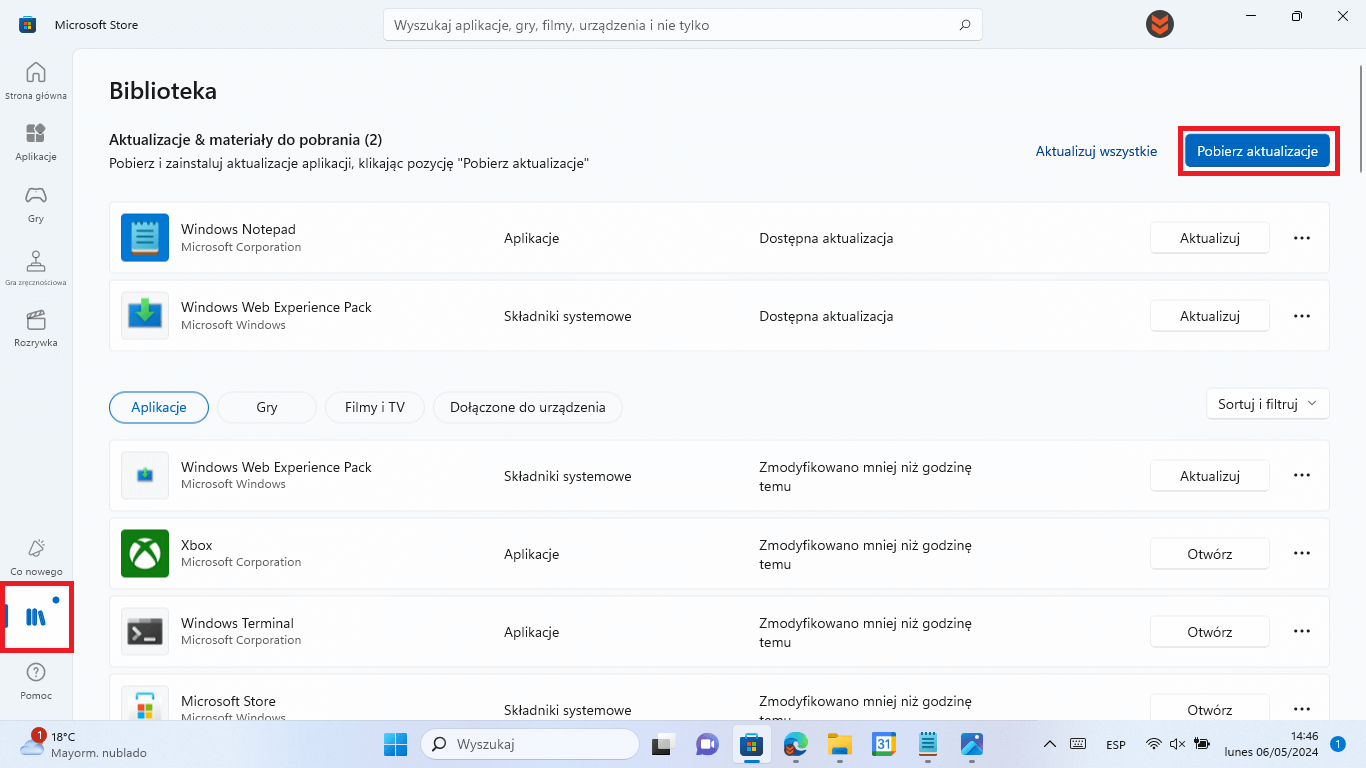Open more options for Web Experience Pack row marked Zmodyfikowano
Viewport: 1366px width, 768px height.
(x=1302, y=475)
